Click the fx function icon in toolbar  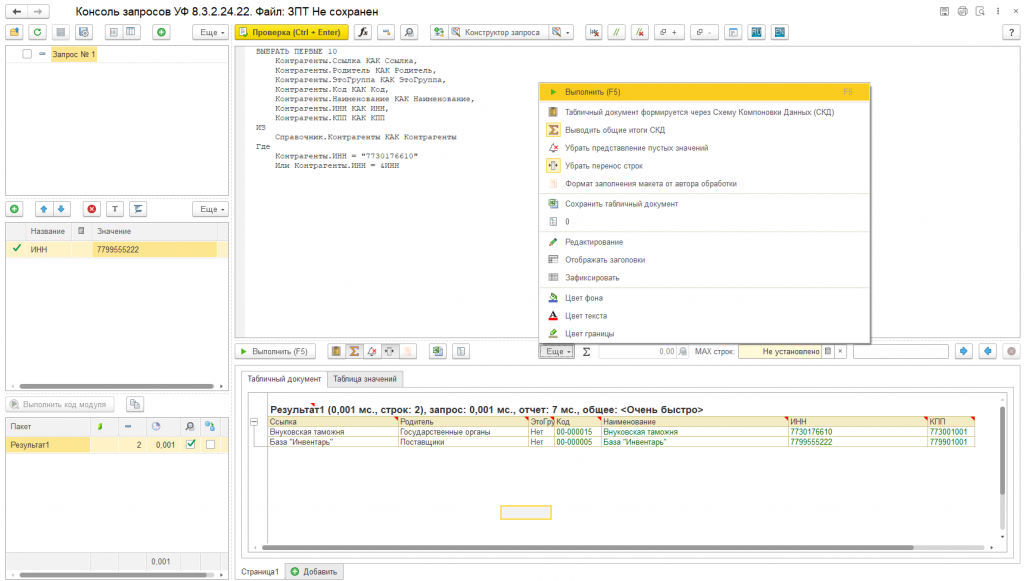click(x=363, y=32)
